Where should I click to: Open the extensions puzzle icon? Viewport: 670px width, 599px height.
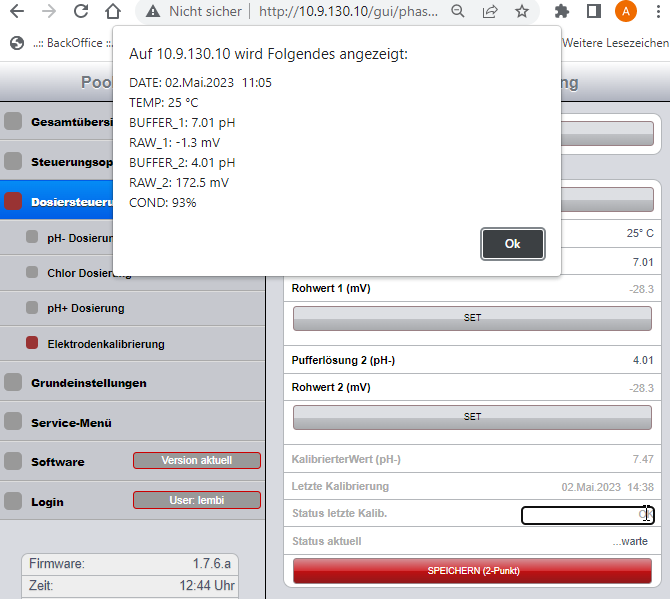(x=561, y=12)
